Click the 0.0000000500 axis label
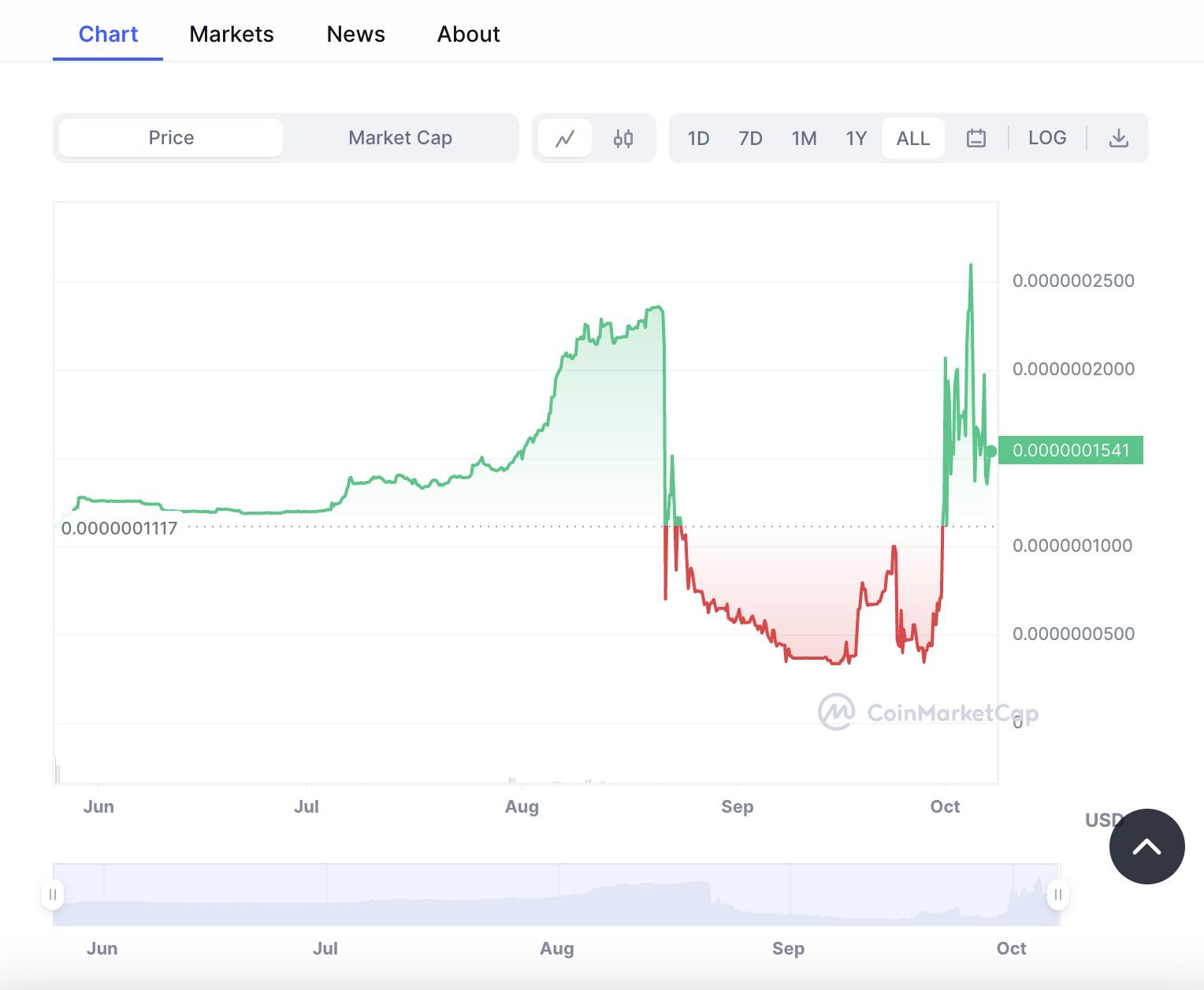Viewport: 1204px width, 990px height. [x=1073, y=634]
